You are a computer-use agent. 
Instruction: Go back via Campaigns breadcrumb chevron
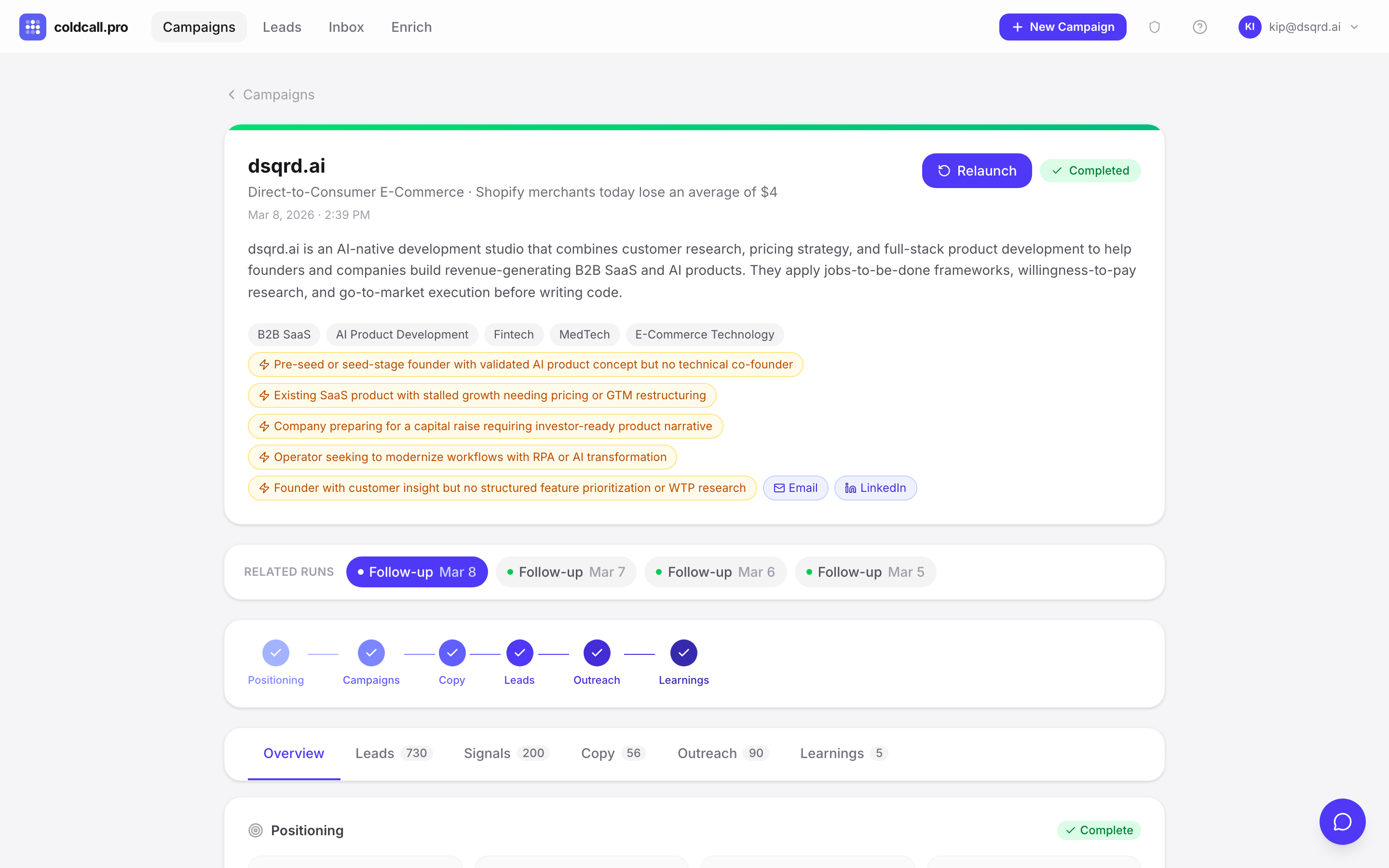[232, 94]
